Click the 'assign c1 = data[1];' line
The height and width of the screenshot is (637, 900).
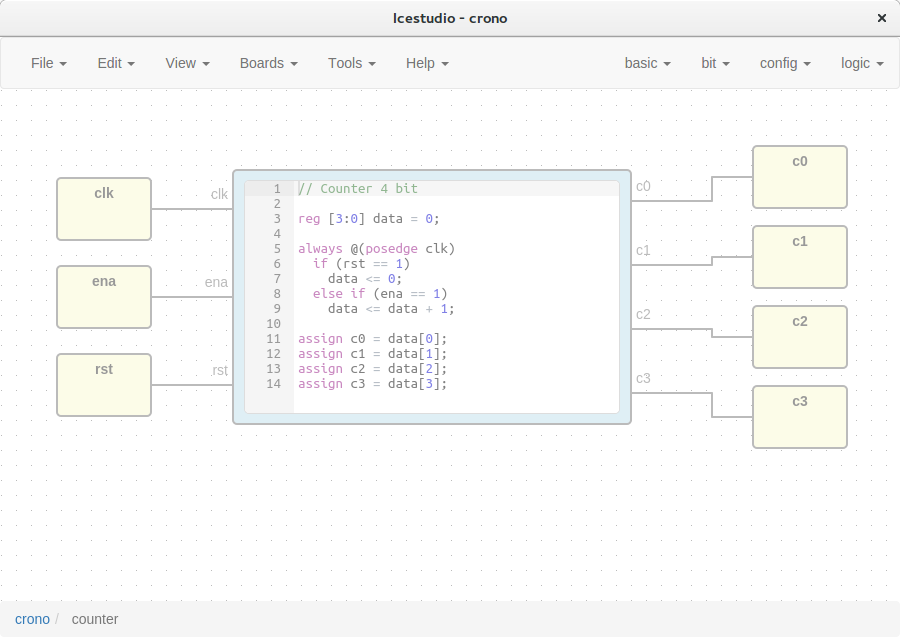point(373,354)
